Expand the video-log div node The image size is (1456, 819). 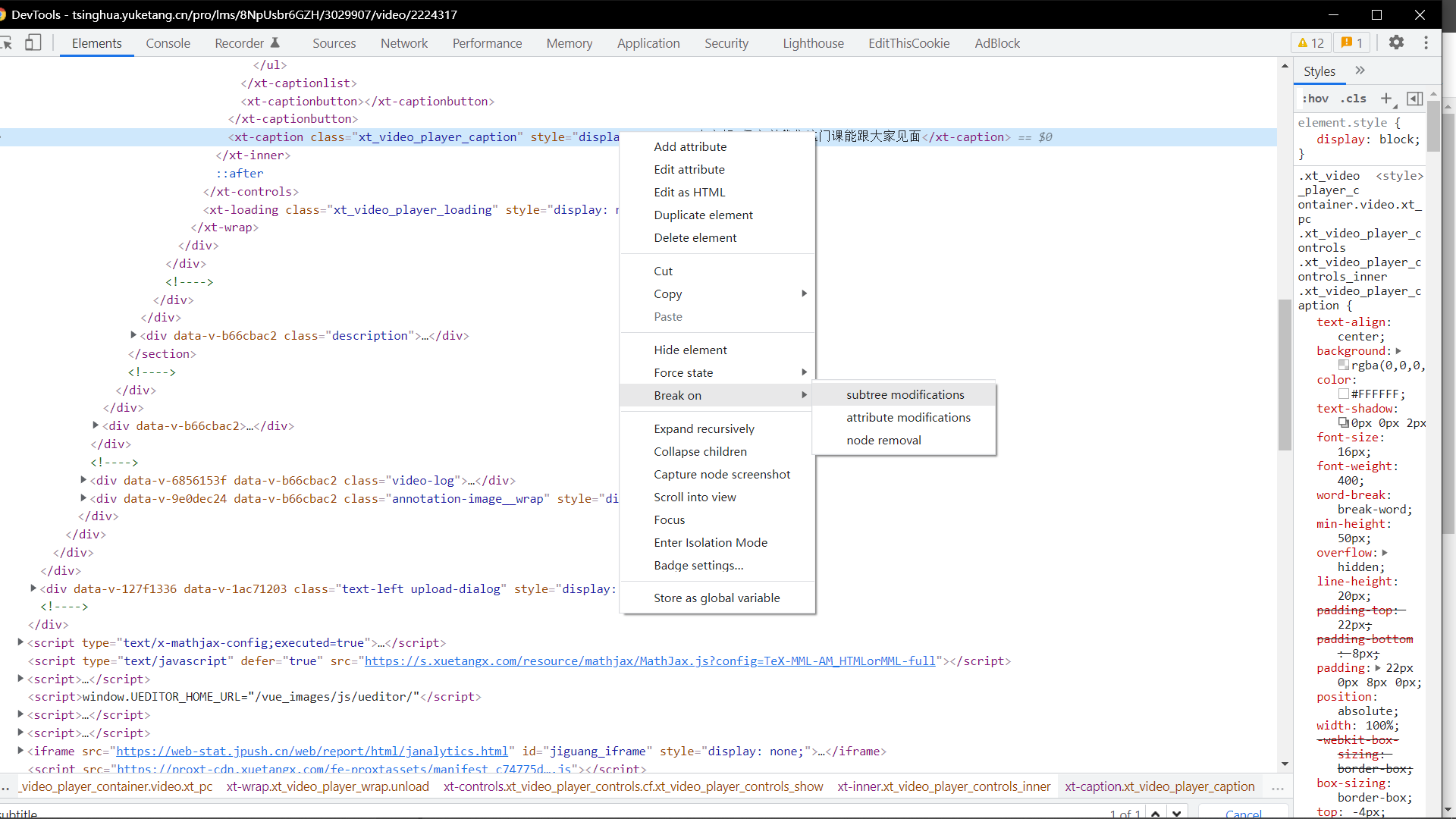coord(83,480)
